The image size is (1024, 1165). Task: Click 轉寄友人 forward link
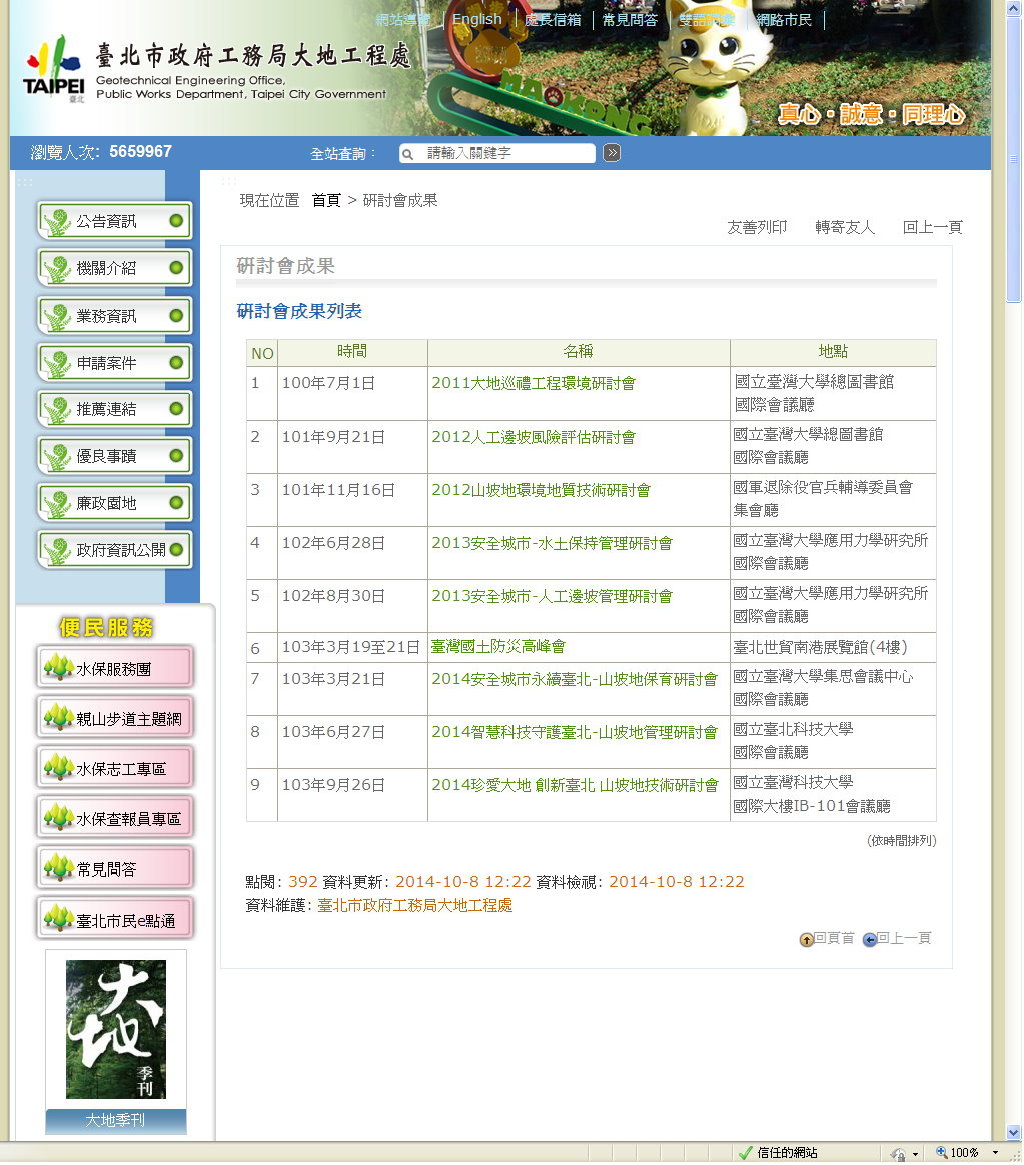coord(845,227)
